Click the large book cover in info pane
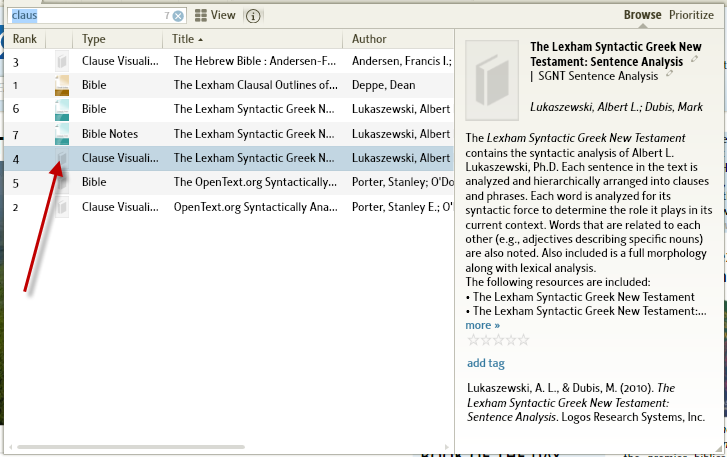Screen dimensions: 727x457 [x=492, y=80]
